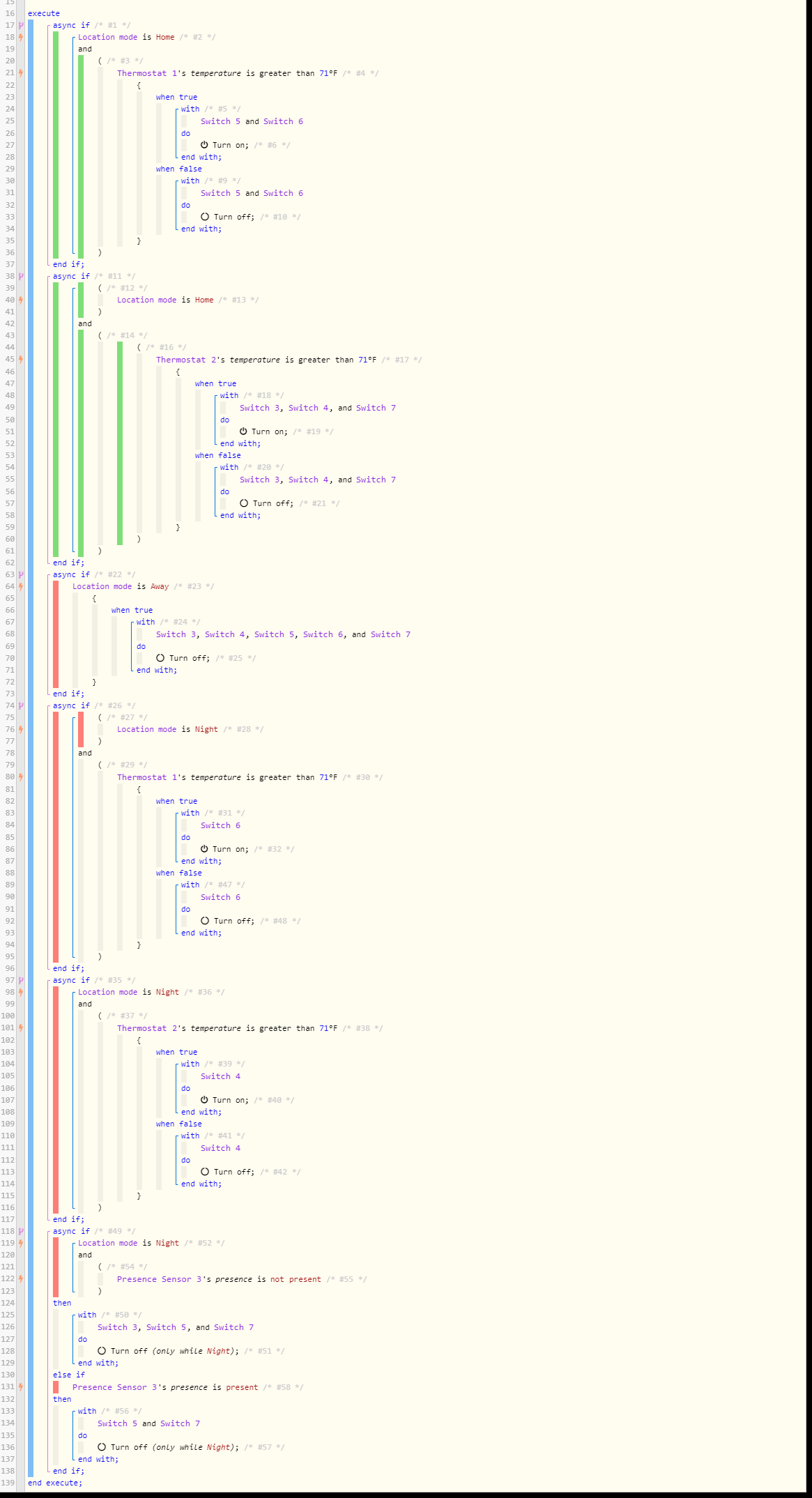Click the circle icon for Turn off #21
The width and height of the screenshot is (812, 1498).
click(x=244, y=503)
